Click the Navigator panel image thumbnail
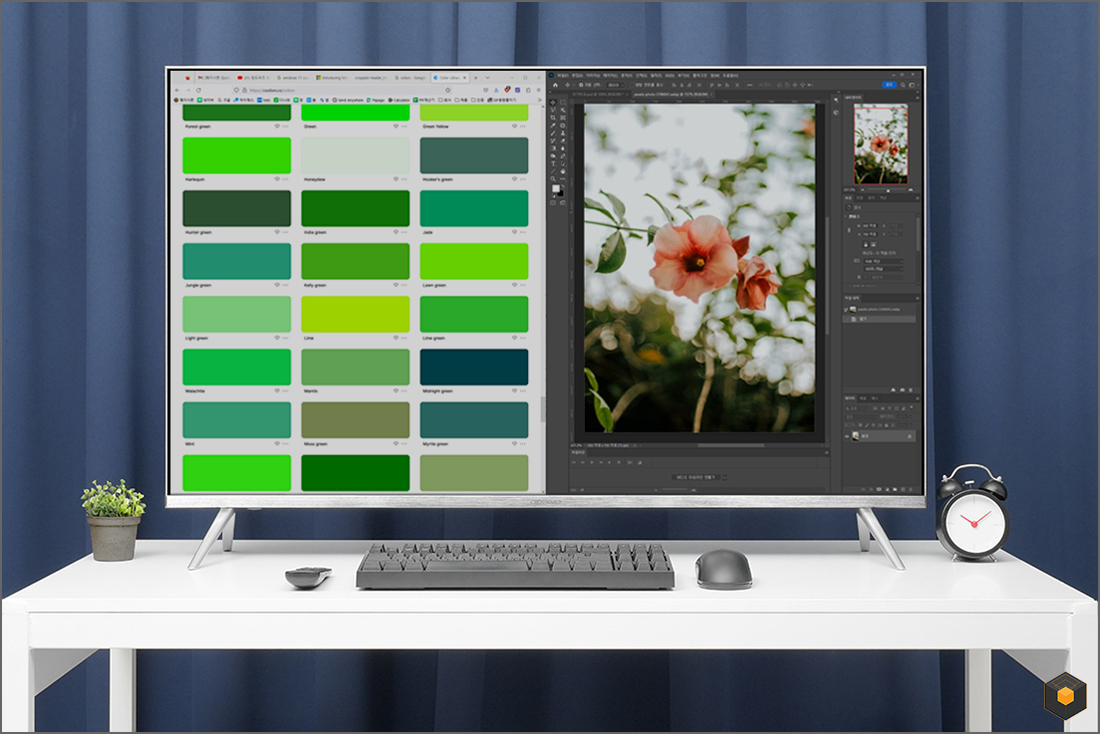 (x=881, y=143)
